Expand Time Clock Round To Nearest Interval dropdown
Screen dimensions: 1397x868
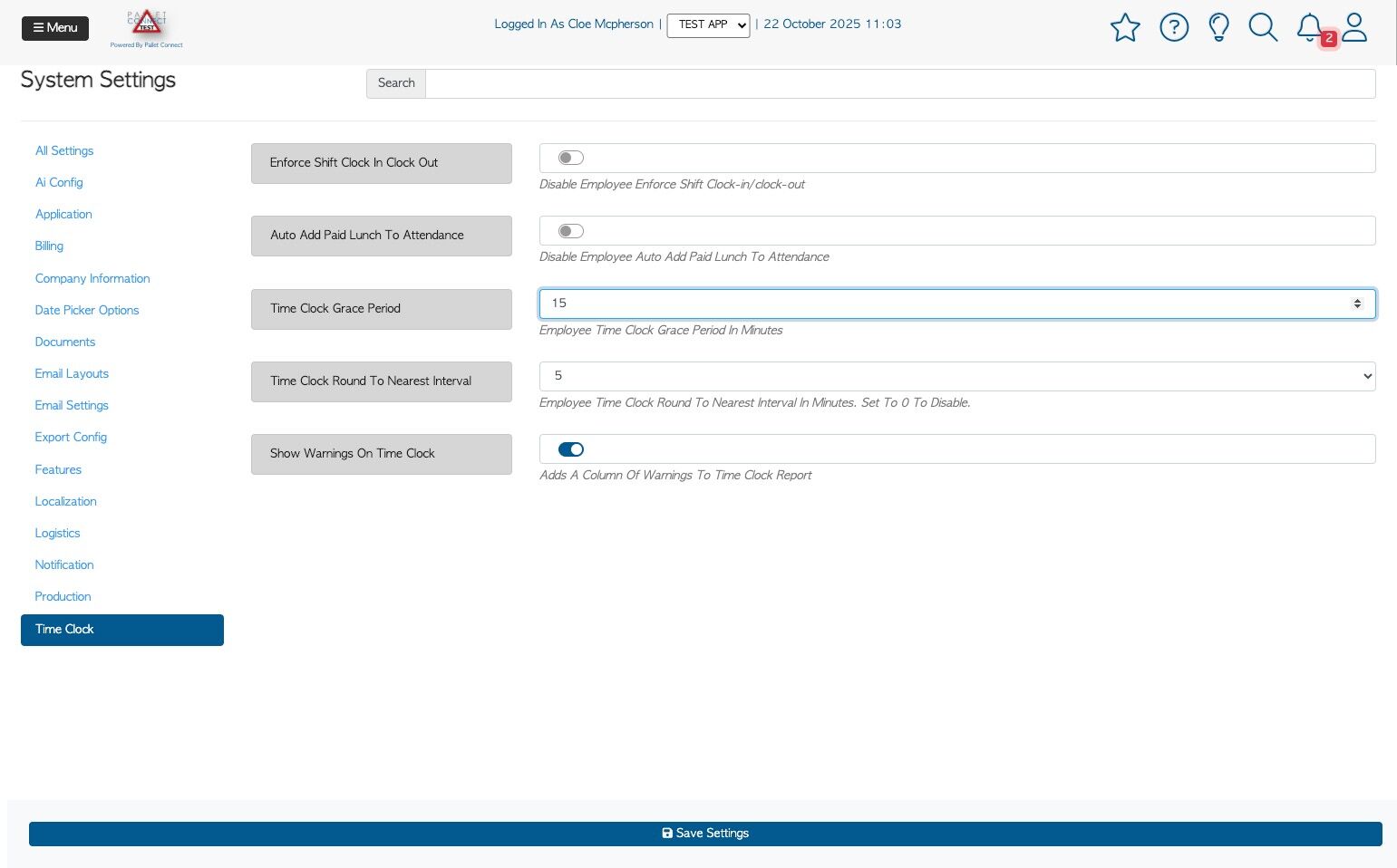coord(957,376)
